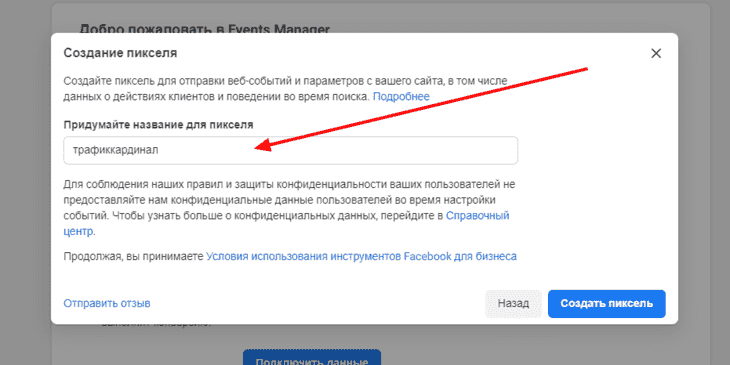Viewport: 730px width, 365px height.
Task: Click the Создать пиксель button
Action: tap(607, 304)
